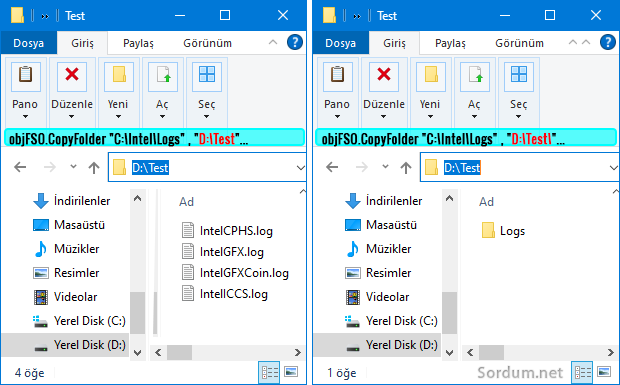Click back arrow in right window

click(332, 167)
